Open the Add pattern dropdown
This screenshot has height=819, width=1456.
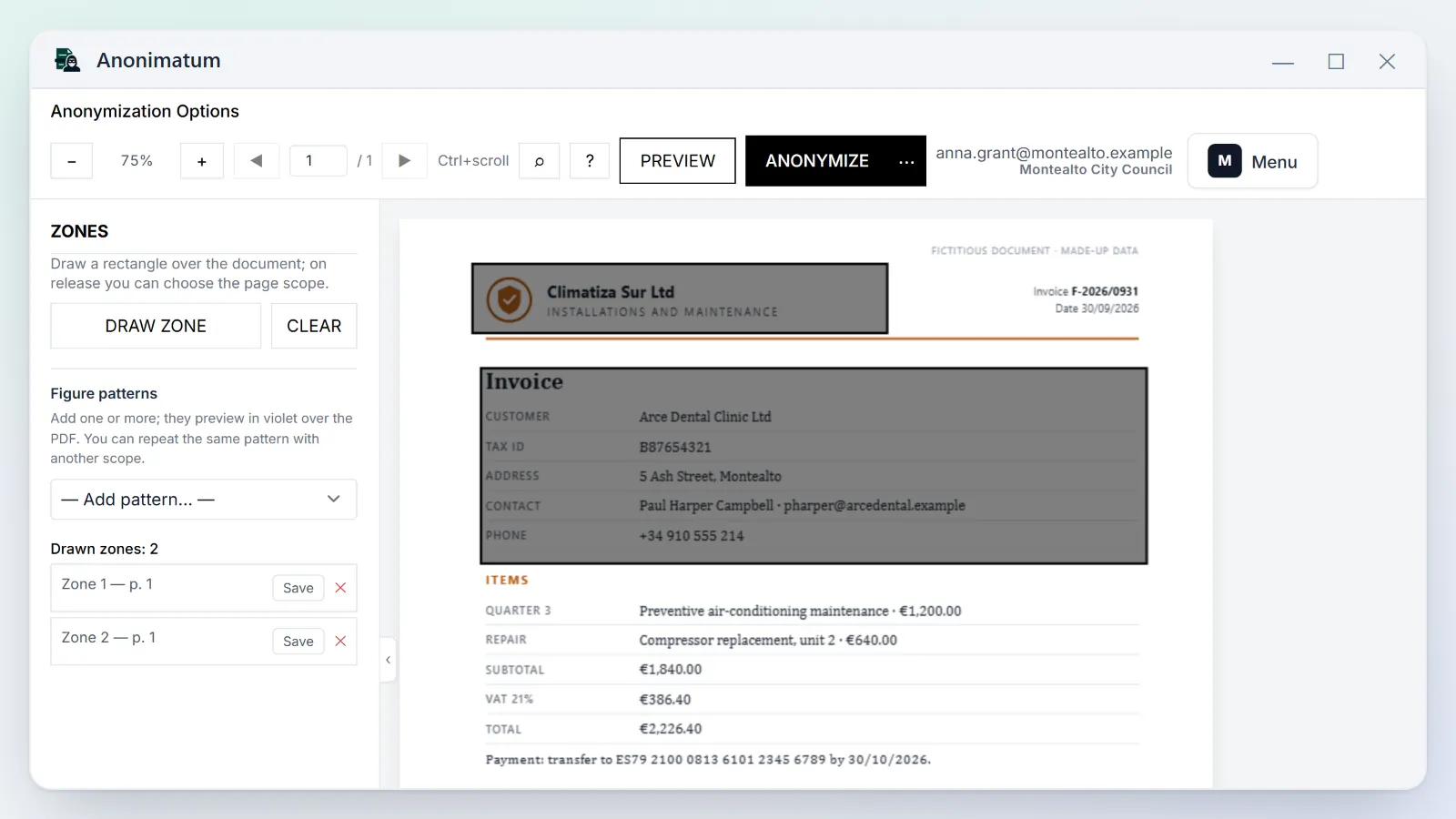pos(204,500)
